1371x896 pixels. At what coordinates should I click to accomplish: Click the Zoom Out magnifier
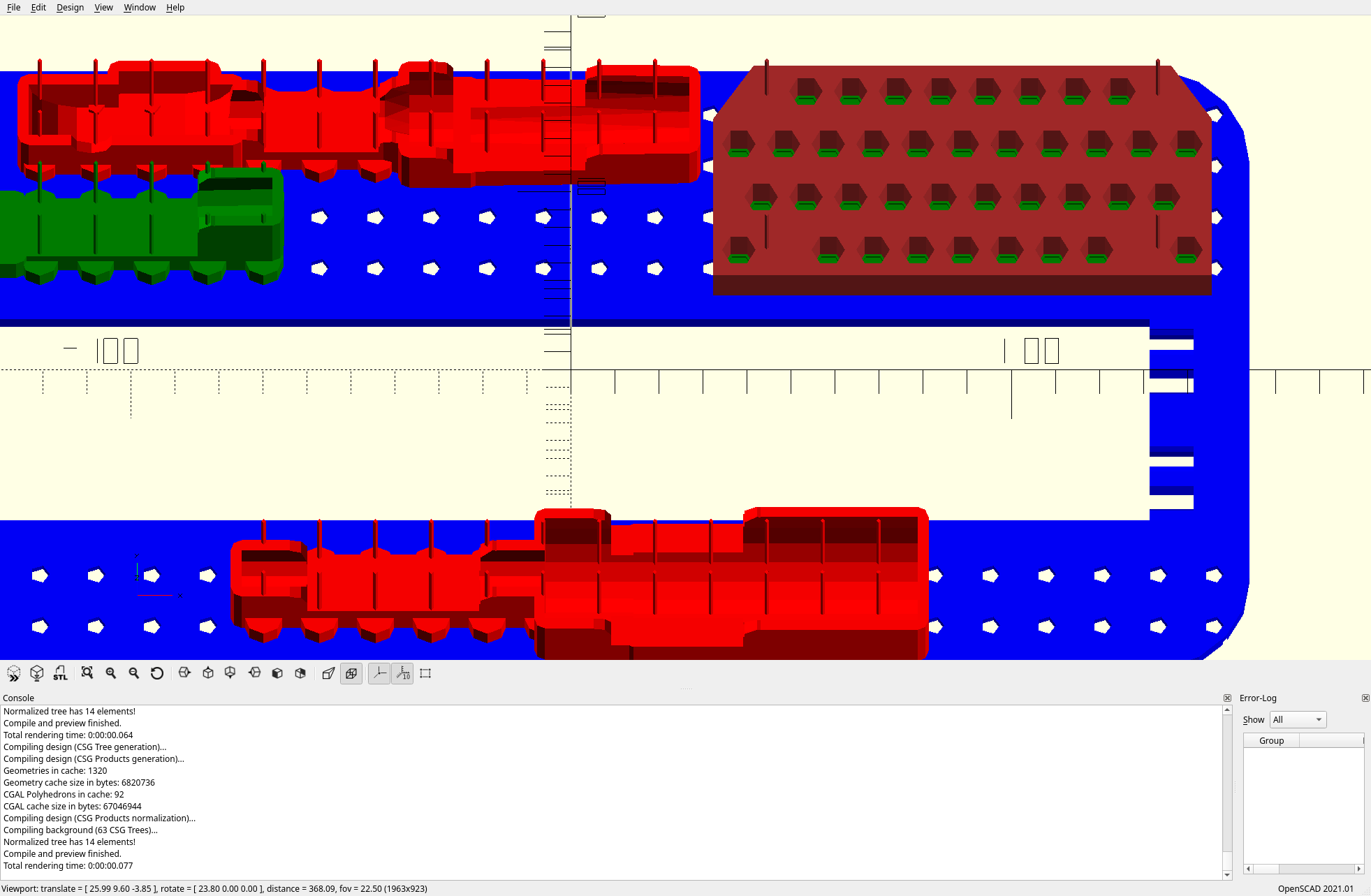point(134,673)
